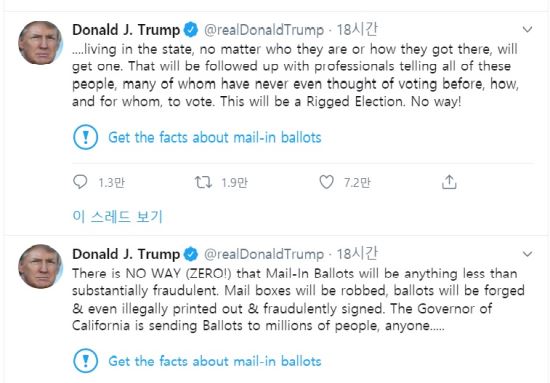The width and height of the screenshot is (550, 383).
Task: Click 'Donald J. Trump' name on first tweet
Action: pyautogui.click(x=126, y=30)
